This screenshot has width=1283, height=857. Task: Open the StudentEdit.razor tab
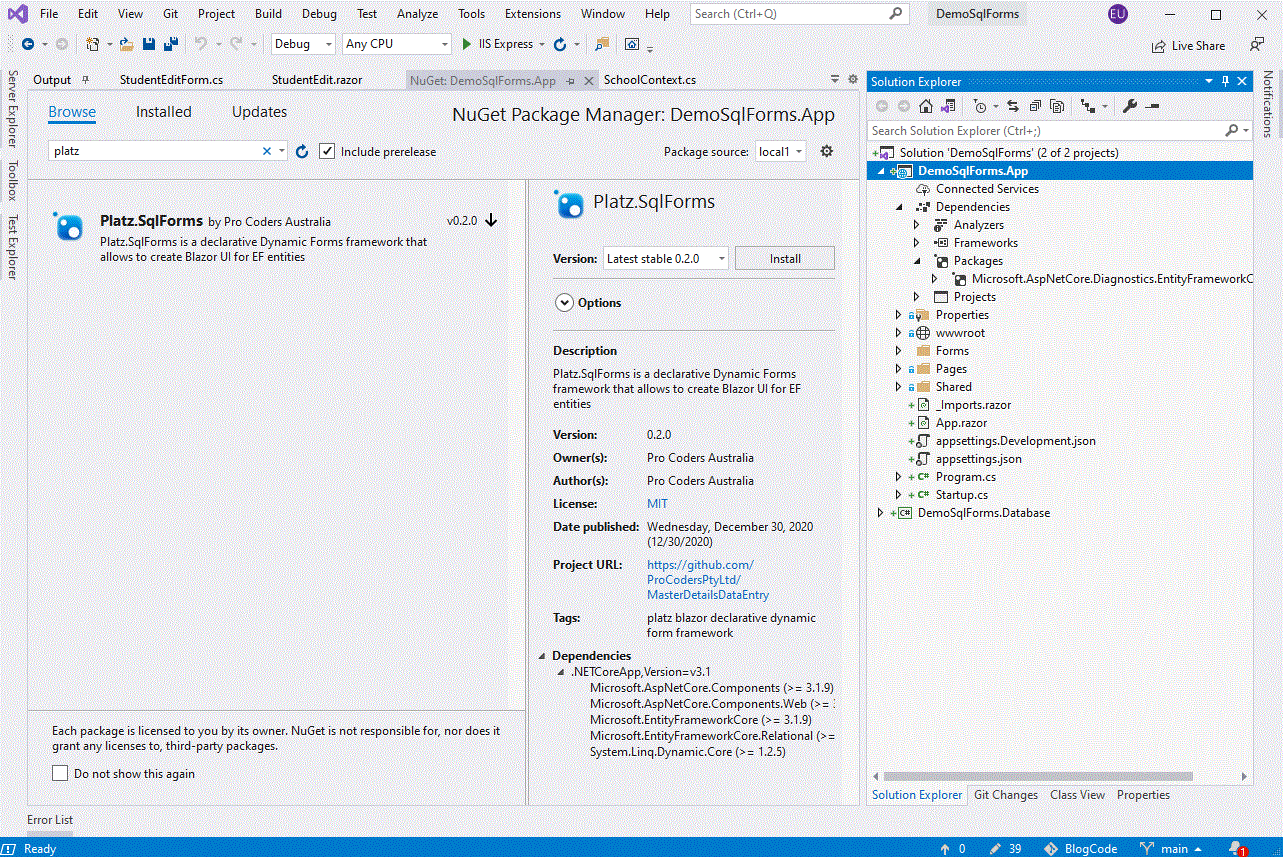[317, 80]
